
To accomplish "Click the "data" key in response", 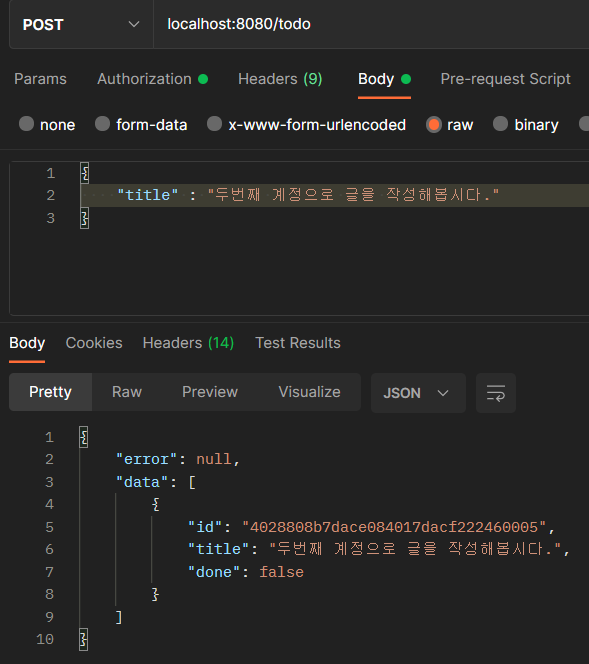I will coord(142,482).
